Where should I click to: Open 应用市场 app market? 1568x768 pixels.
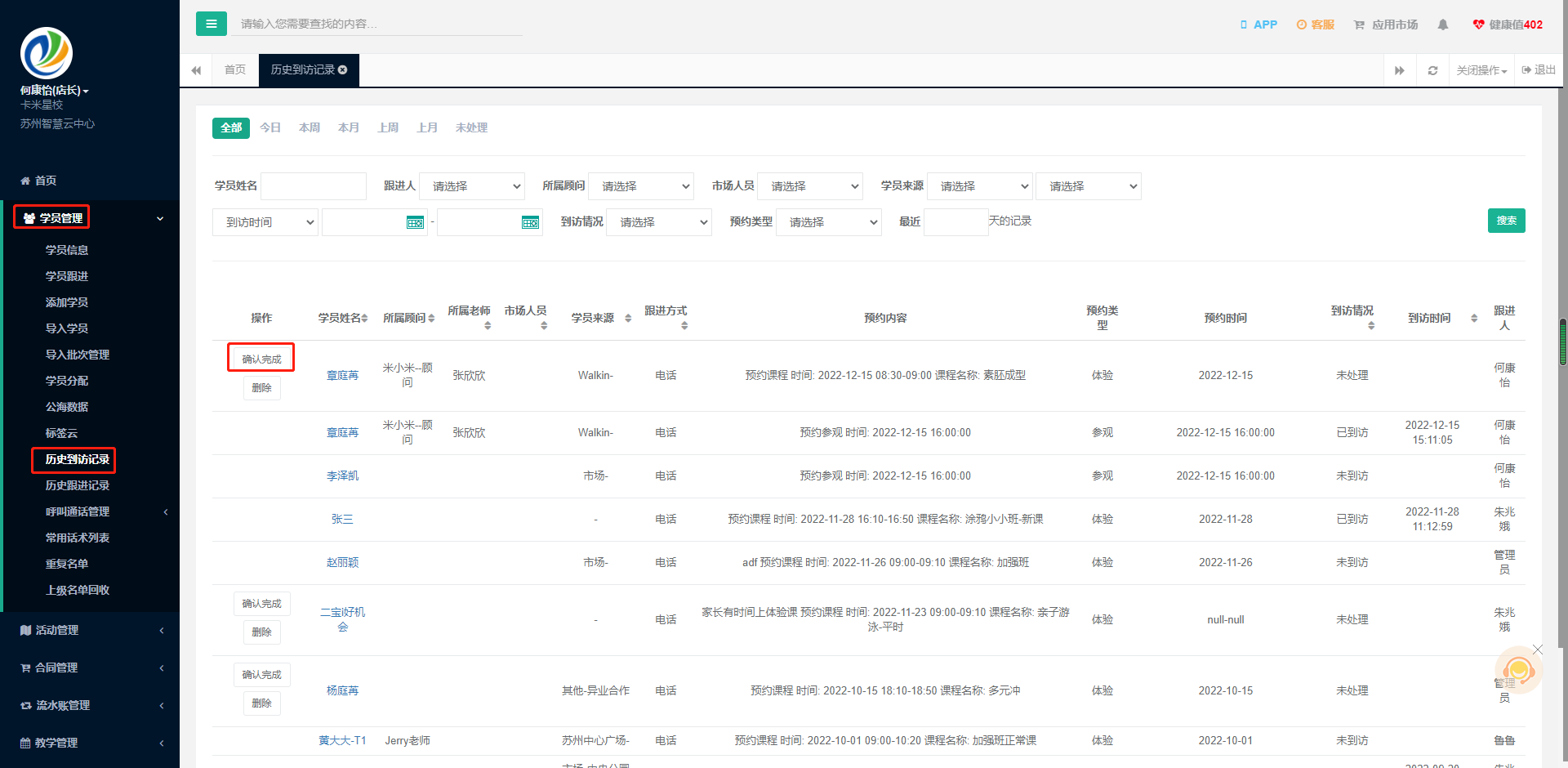coord(1386,25)
